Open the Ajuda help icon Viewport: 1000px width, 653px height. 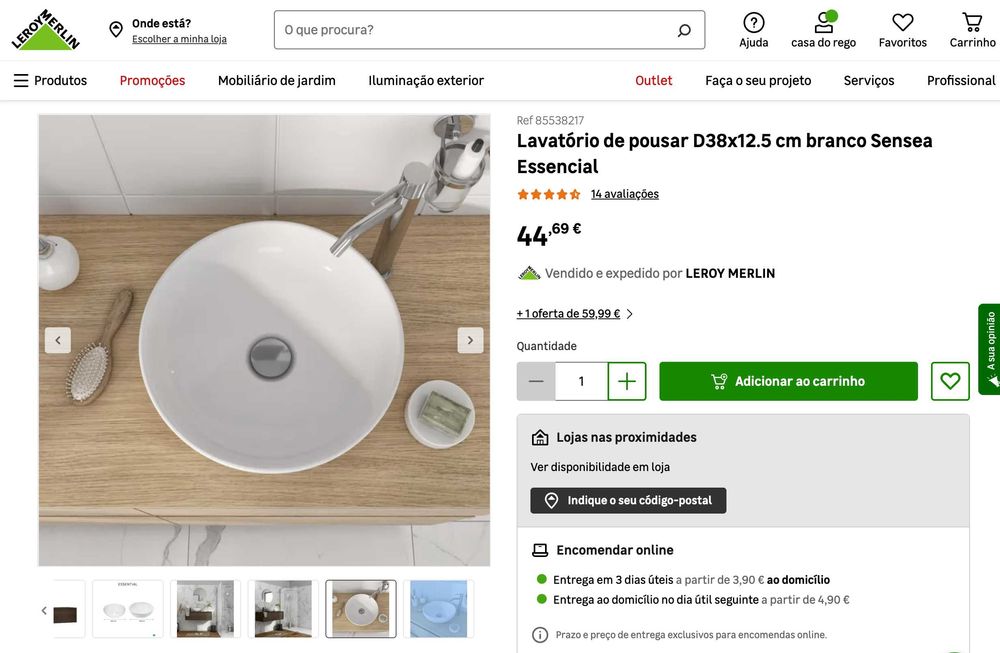[754, 23]
